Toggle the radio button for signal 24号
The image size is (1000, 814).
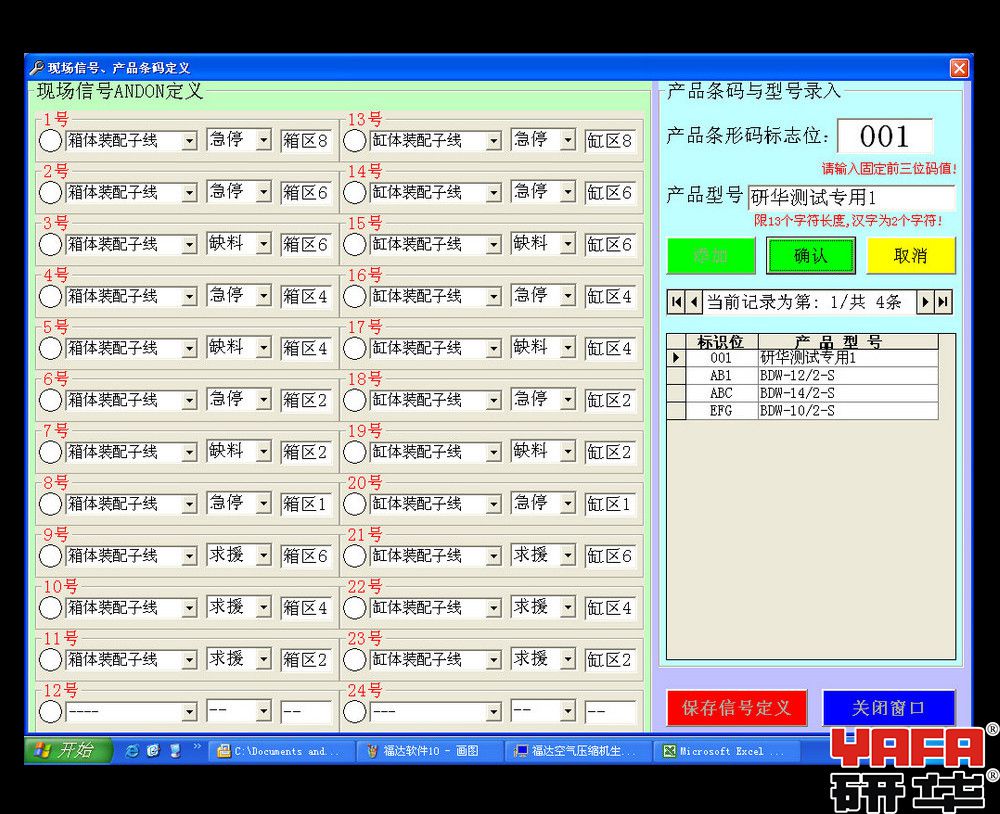coord(355,712)
